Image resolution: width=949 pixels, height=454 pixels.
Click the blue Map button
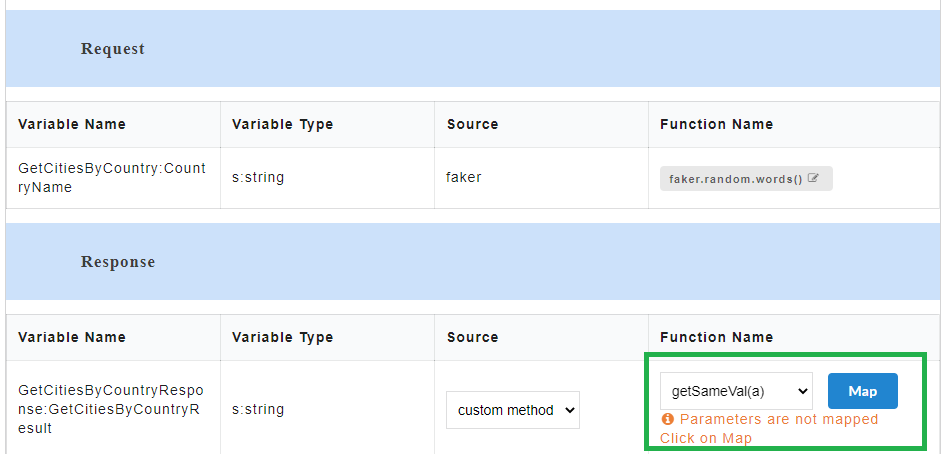862,391
